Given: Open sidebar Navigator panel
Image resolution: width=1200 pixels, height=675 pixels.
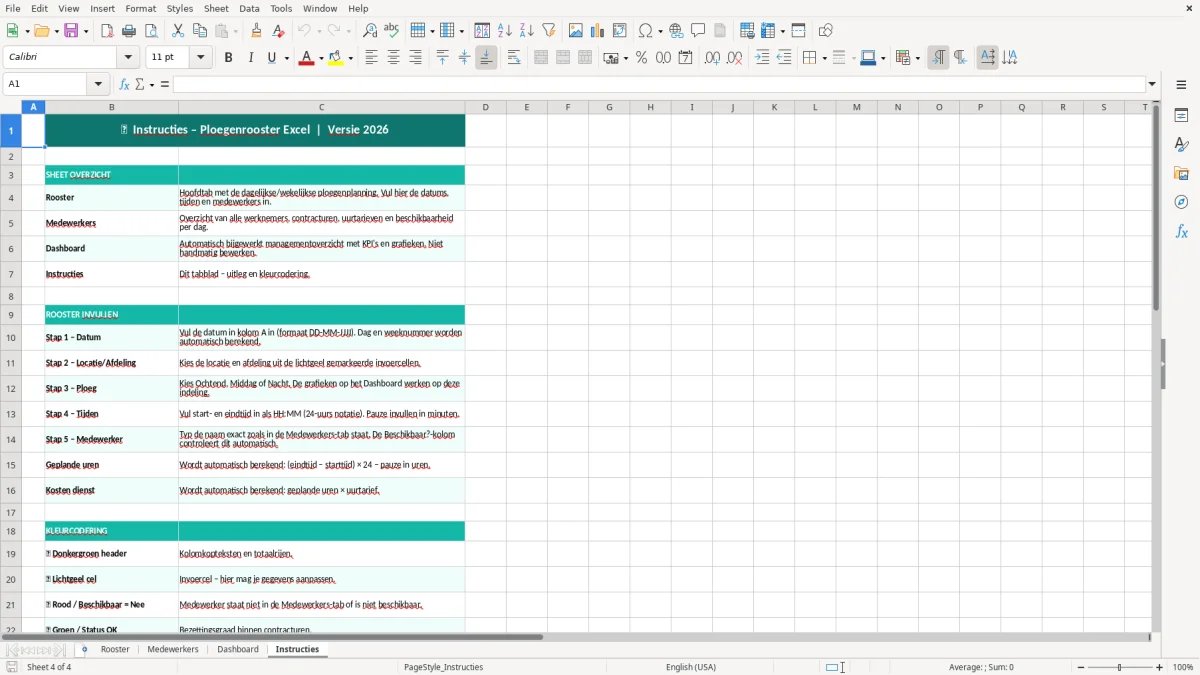Looking at the screenshot, I should point(1181,203).
